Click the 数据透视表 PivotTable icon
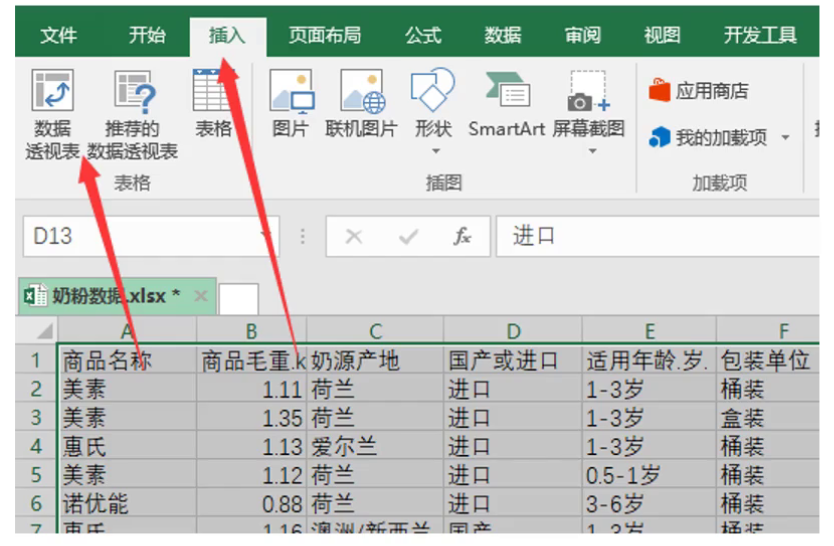834x546 pixels. 52,90
